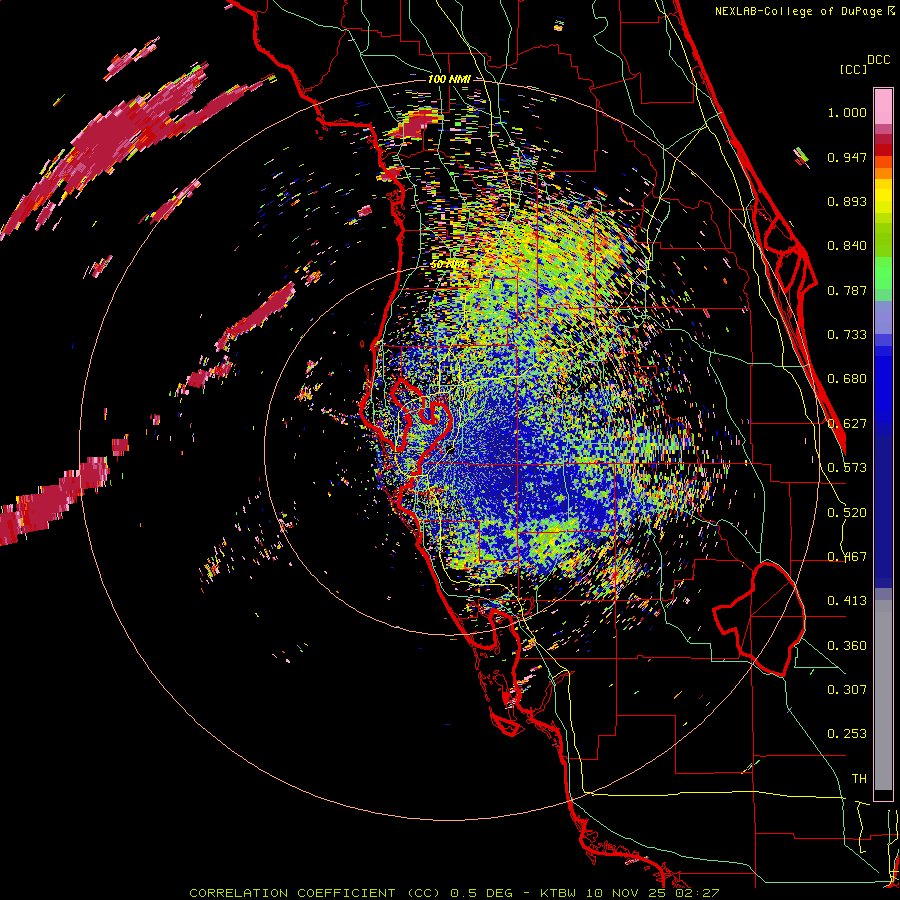The width and height of the screenshot is (900, 900).
Task: Click the 0.733 scale value
Action: 847,335
